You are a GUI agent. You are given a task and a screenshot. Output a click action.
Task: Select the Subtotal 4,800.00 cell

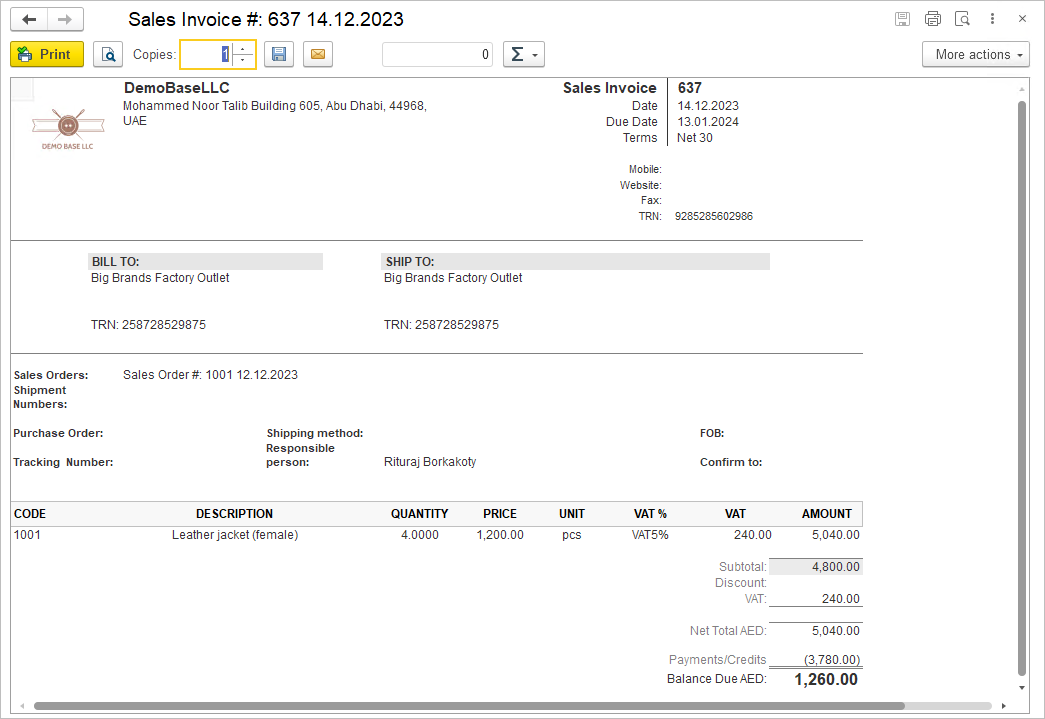point(815,567)
